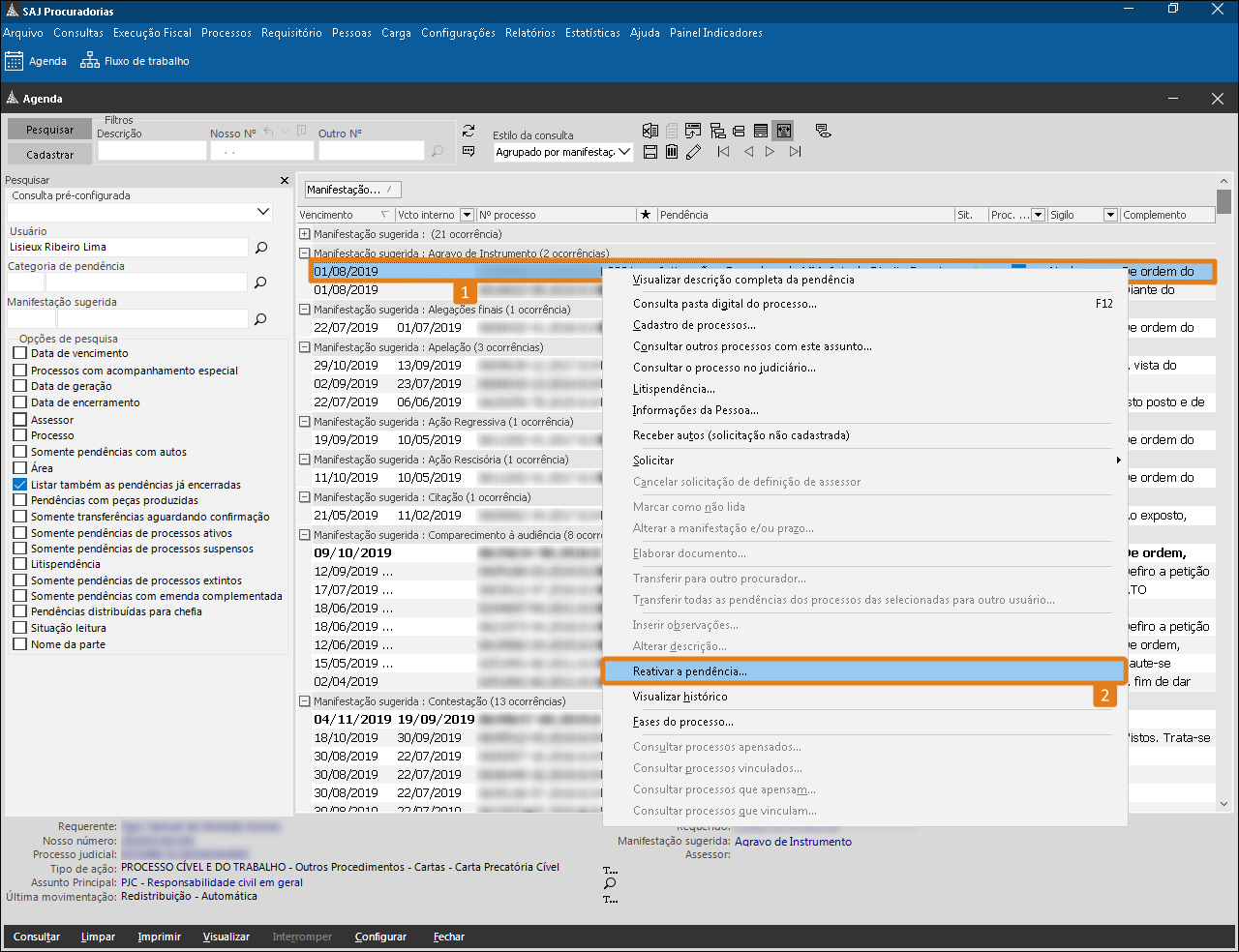Tick the Nome da parte checkbox

tap(20, 644)
